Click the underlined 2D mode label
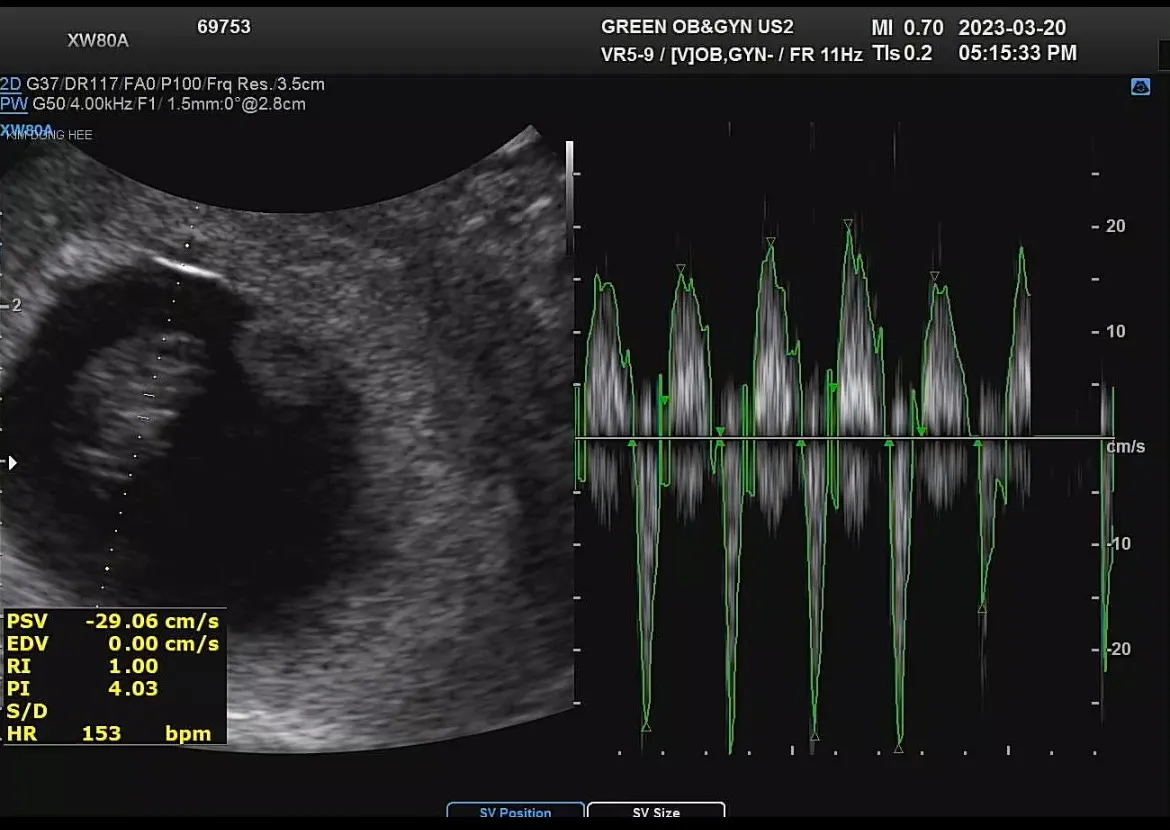Image resolution: width=1170 pixels, height=830 pixels. [x=10, y=84]
